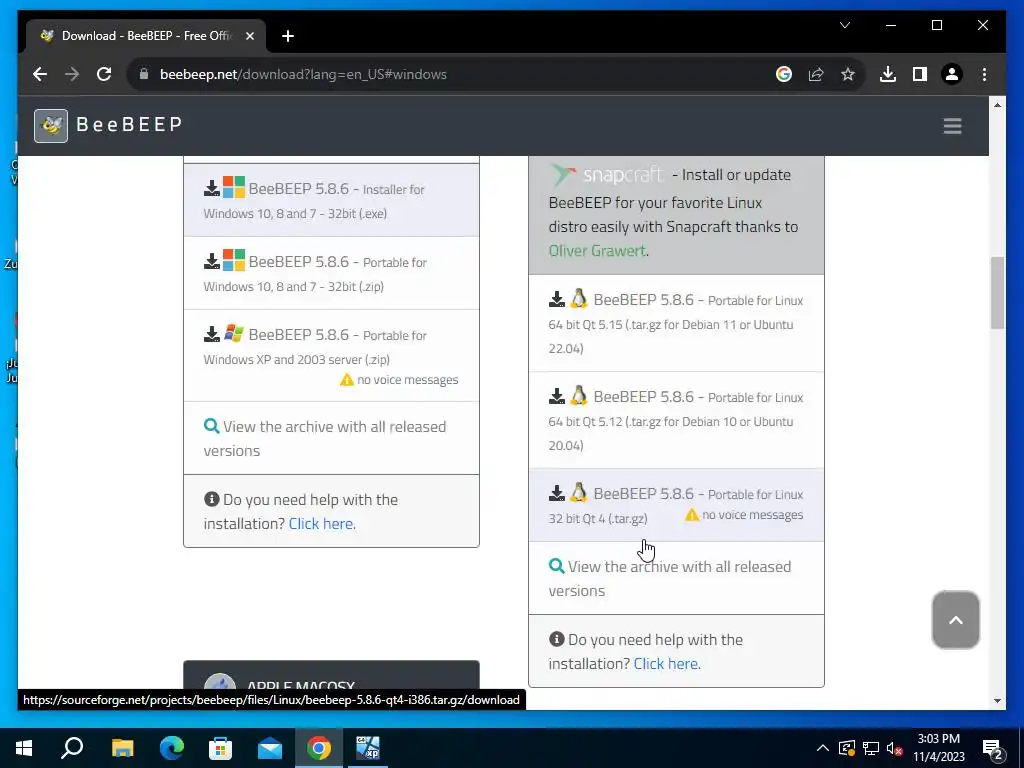Switch to Chrome in taskbar
Screen dimensions: 1024x768
(319, 748)
